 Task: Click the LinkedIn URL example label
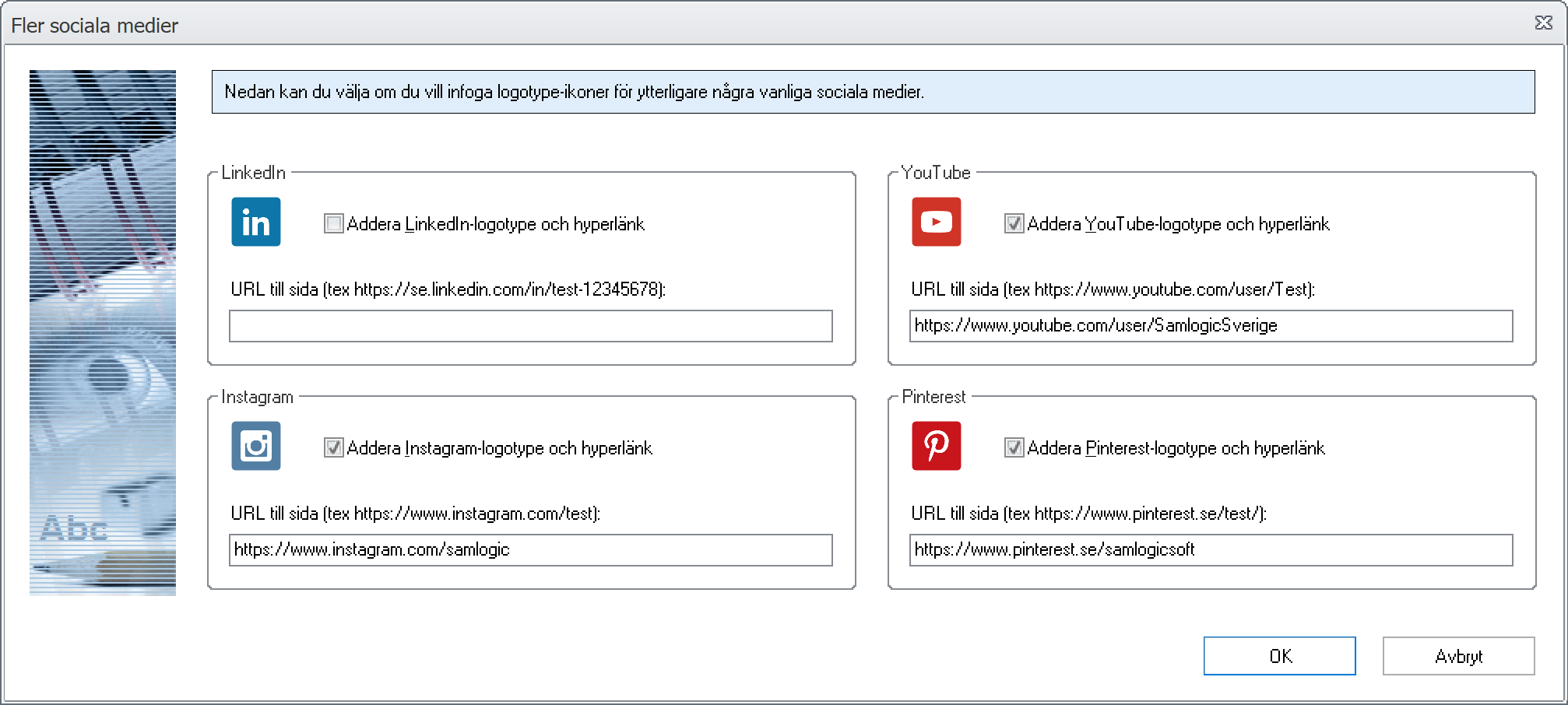(x=448, y=289)
